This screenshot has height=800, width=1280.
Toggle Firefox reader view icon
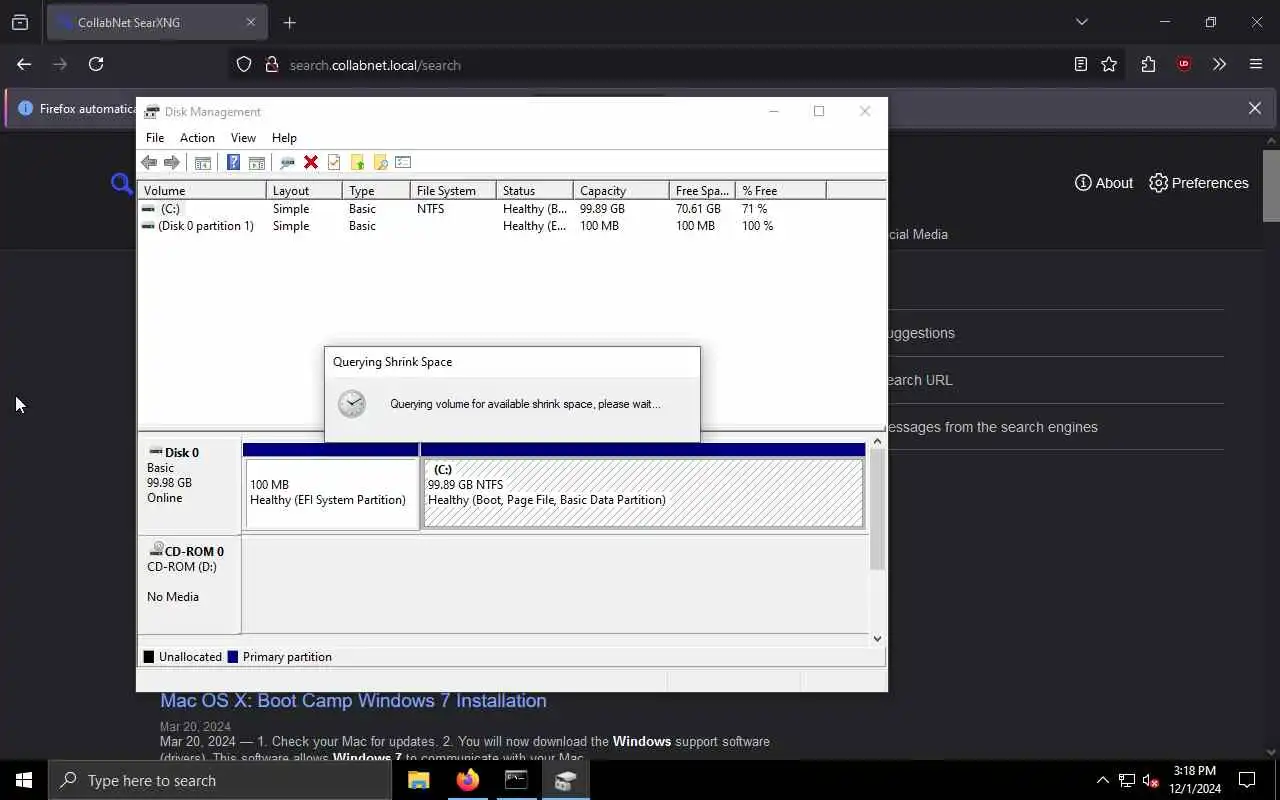[x=1081, y=64]
